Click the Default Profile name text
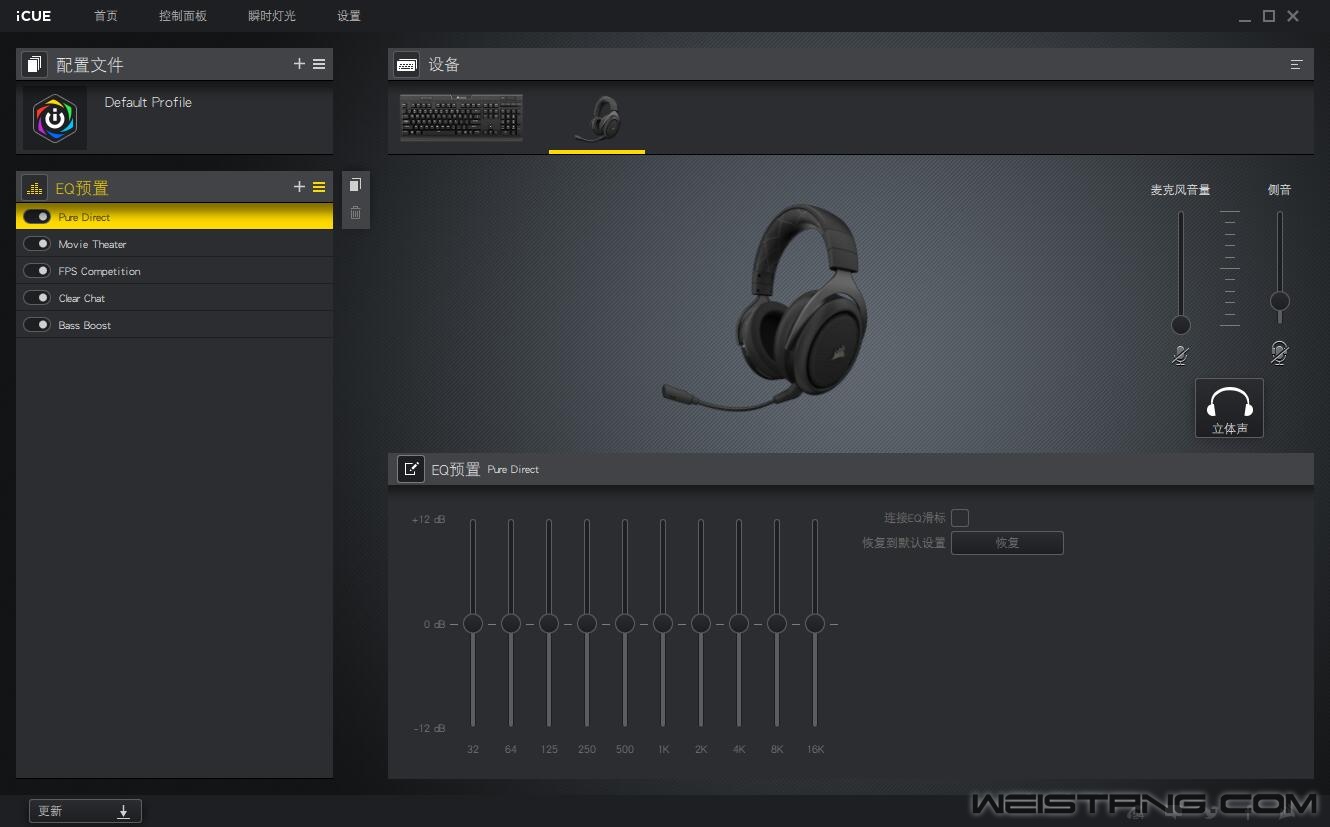Image resolution: width=1330 pixels, height=827 pixels. [148, 102]
